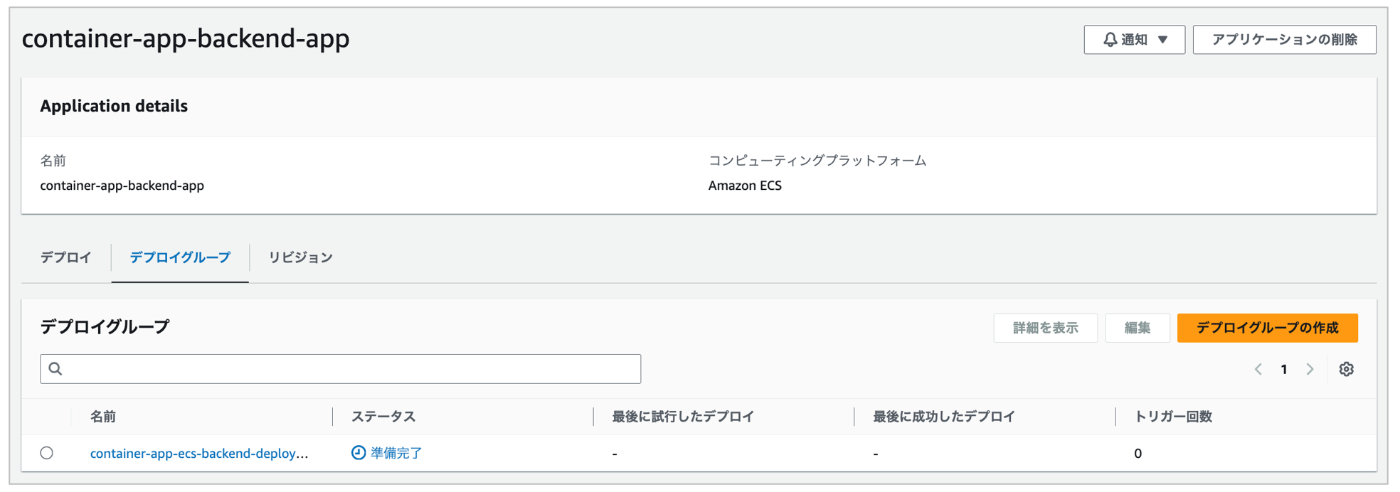This screenshot has width=1400, height=492.
Task: Click the clock status icon beside 準備完了
Action: (x=358, y=453)
